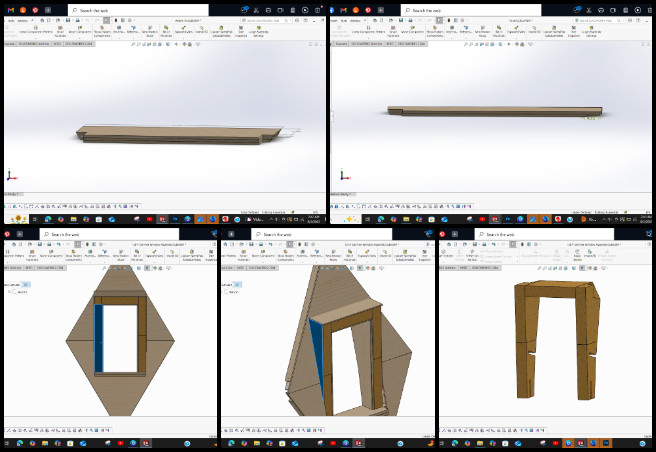Click the Pinterest browser tab above the arch frame window
Screen dimensions: 656x452
coord(442,234)
